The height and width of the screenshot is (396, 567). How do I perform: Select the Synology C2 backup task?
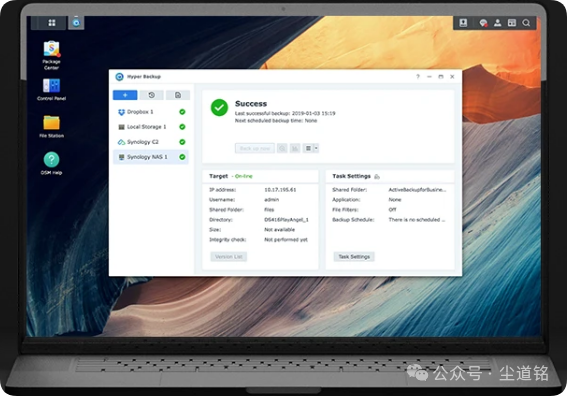point(150,142)
